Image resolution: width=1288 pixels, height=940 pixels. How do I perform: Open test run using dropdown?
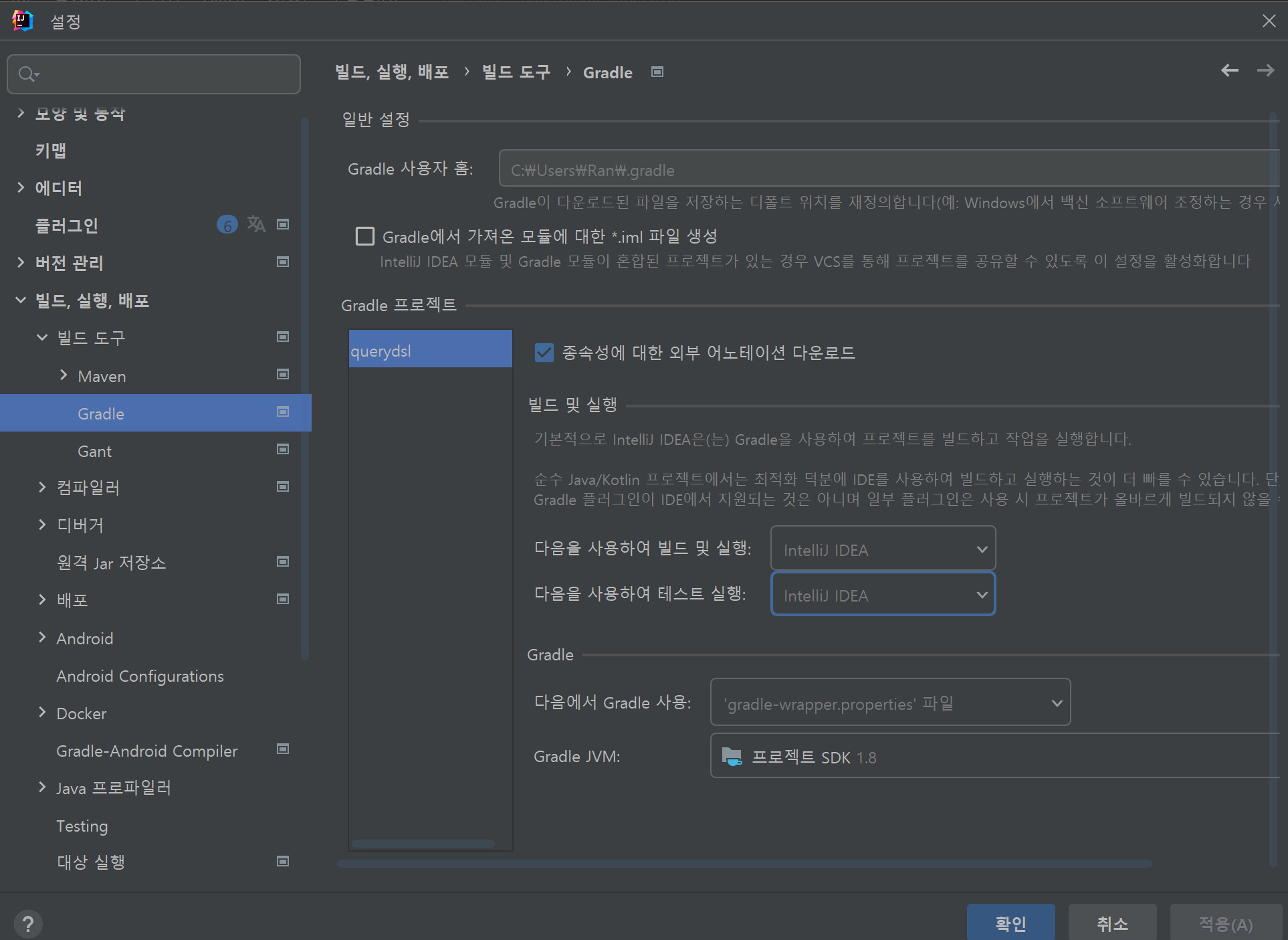pyautogui.click(x=883, y=595)
